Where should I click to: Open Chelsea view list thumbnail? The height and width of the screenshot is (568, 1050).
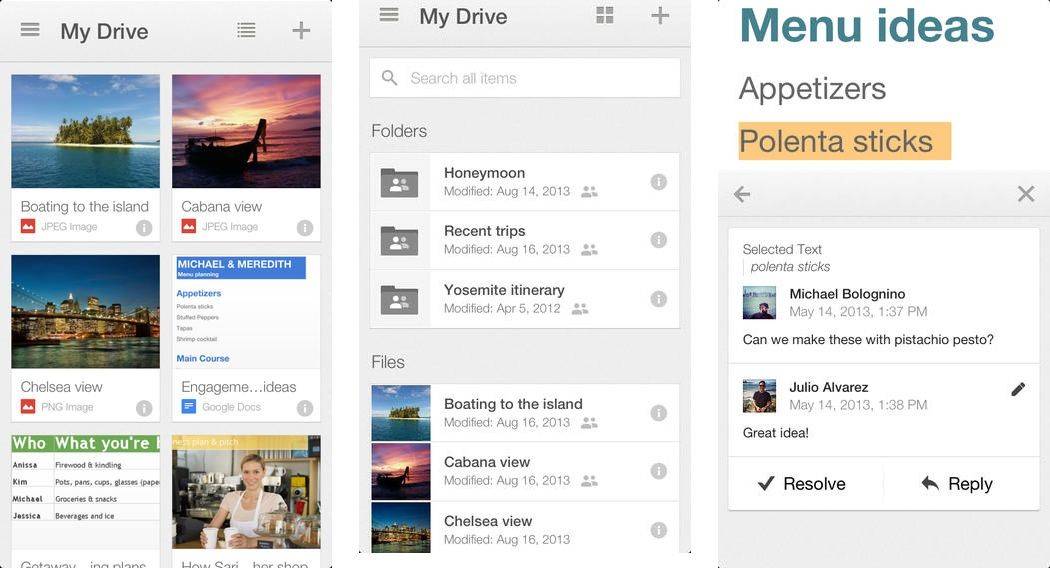[x=400, y=528]
